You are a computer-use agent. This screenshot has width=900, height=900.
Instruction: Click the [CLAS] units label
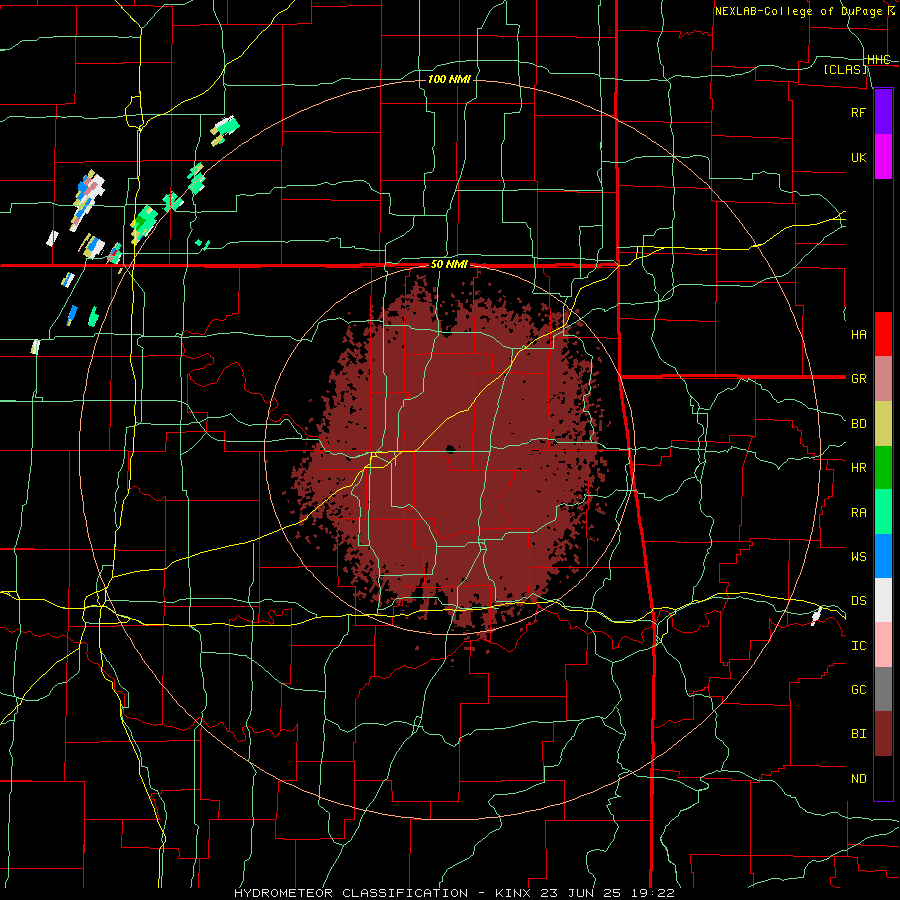point(845,69)
